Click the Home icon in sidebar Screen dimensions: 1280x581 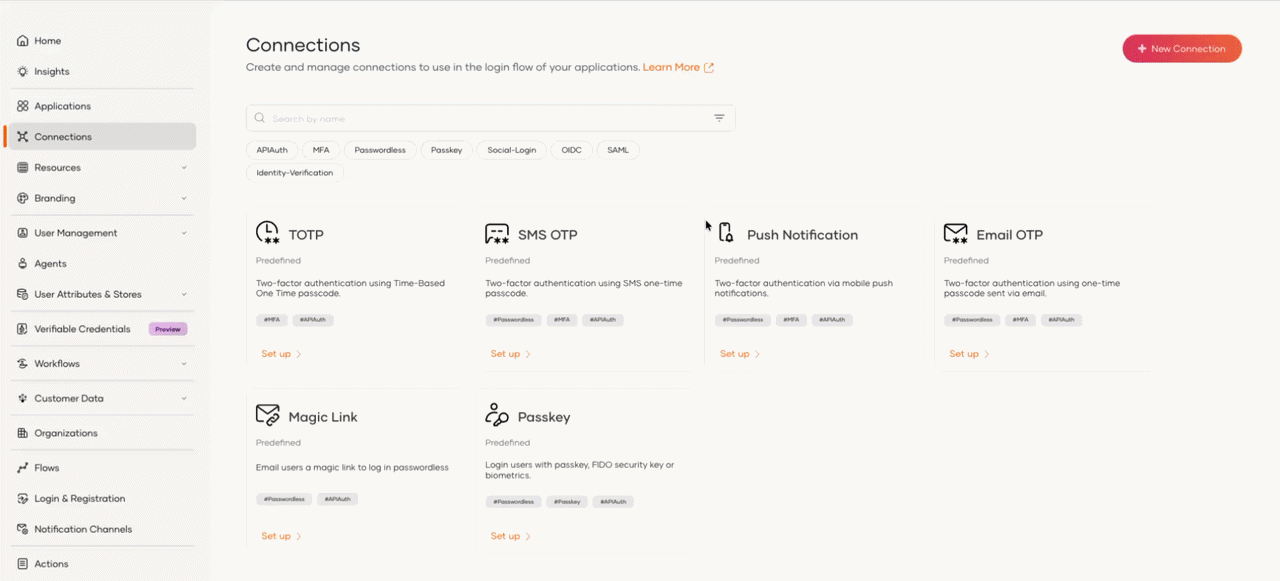pyautogui.click(x=23, y=41)
